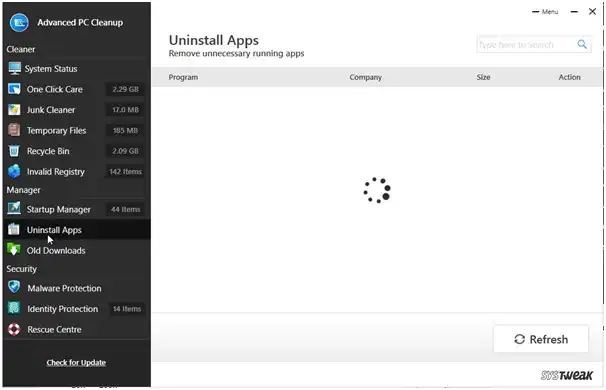Click the Check for Update link
This screenshot has width=606, height=390.
click(x=76, y=363)
